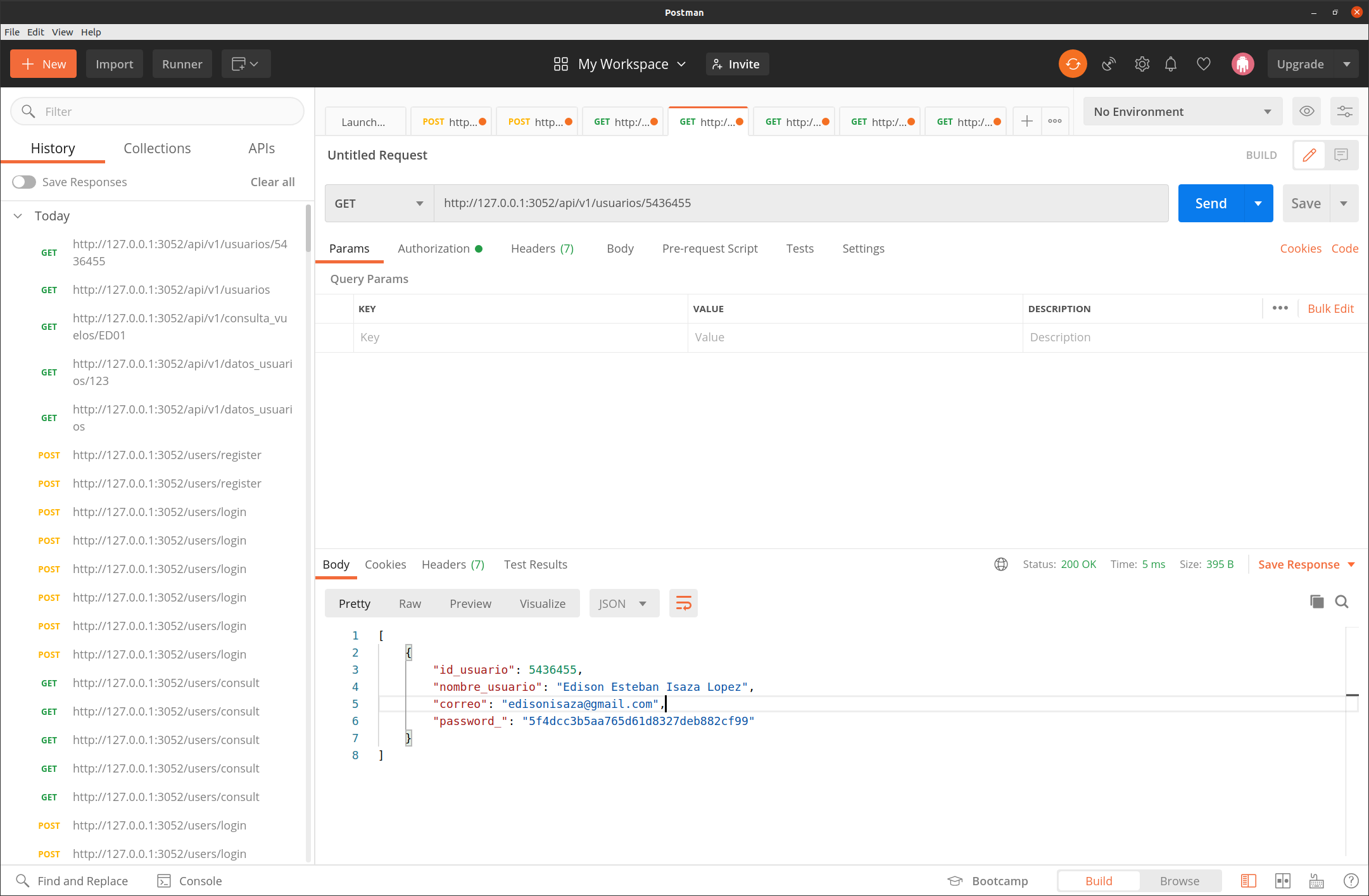Screen dimensions: 1369x896
Task: Click the new window icon button
Action: point(246,64)
